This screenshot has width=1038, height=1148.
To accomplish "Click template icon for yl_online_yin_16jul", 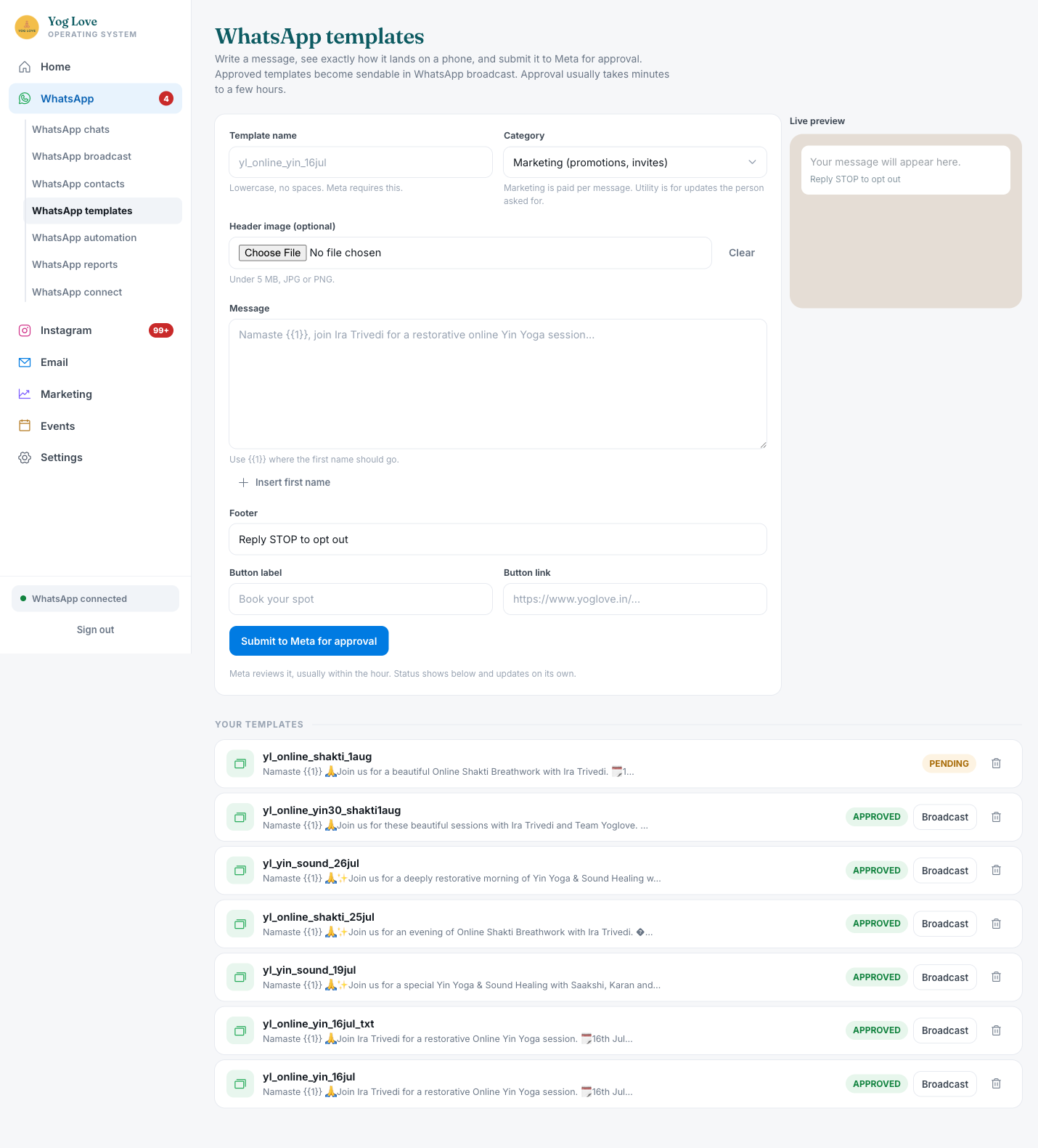I will click(240, 1084).
